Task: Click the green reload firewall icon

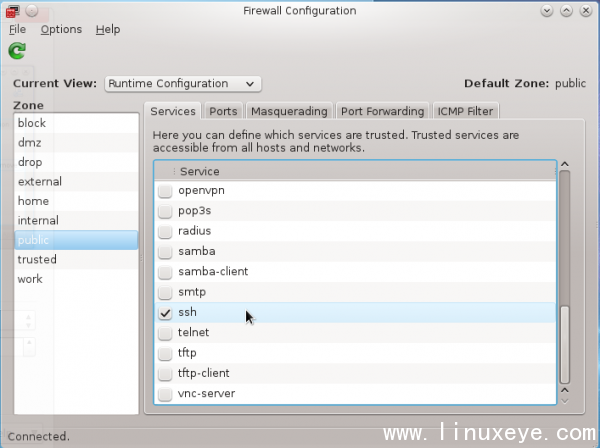Action: coord(17,51)
